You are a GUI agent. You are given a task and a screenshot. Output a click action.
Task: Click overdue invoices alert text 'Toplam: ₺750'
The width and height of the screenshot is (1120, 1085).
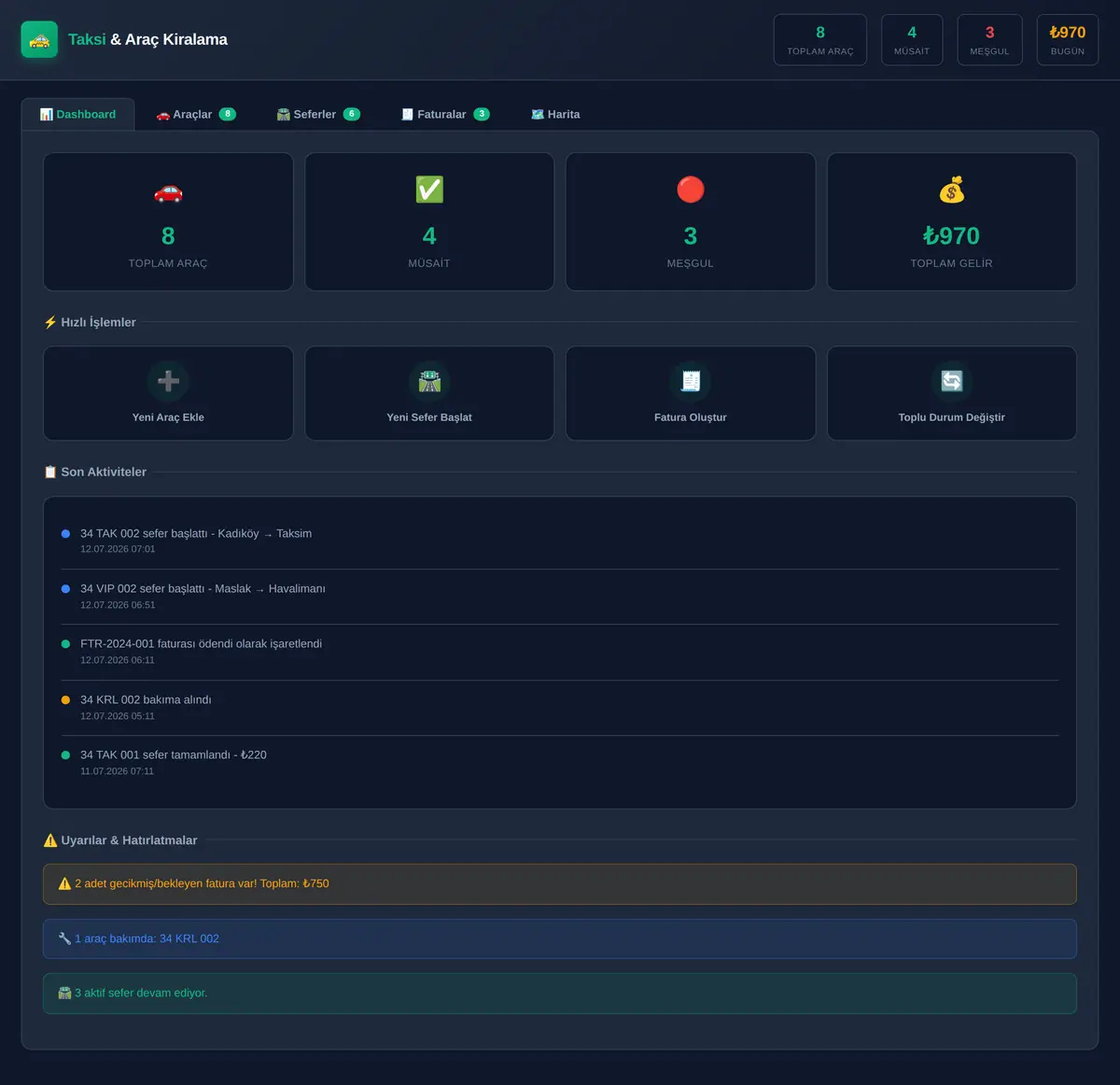(295, 883)
